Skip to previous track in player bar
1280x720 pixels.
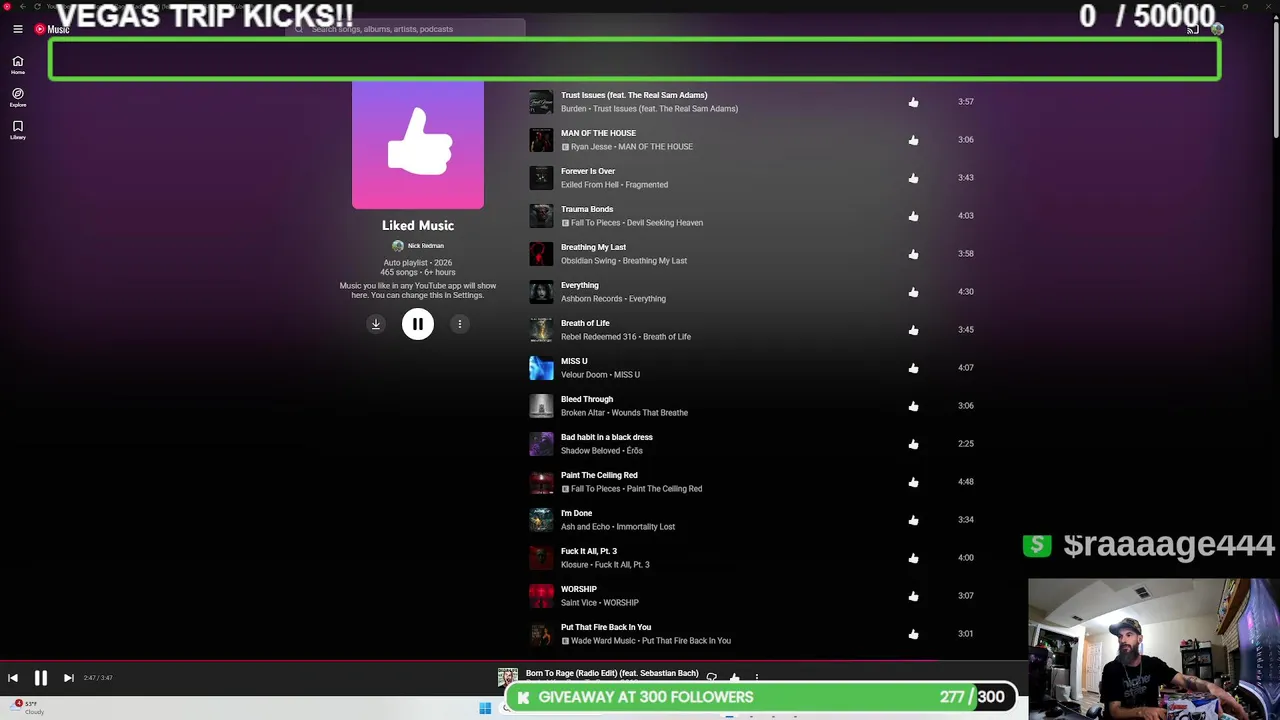13,678
